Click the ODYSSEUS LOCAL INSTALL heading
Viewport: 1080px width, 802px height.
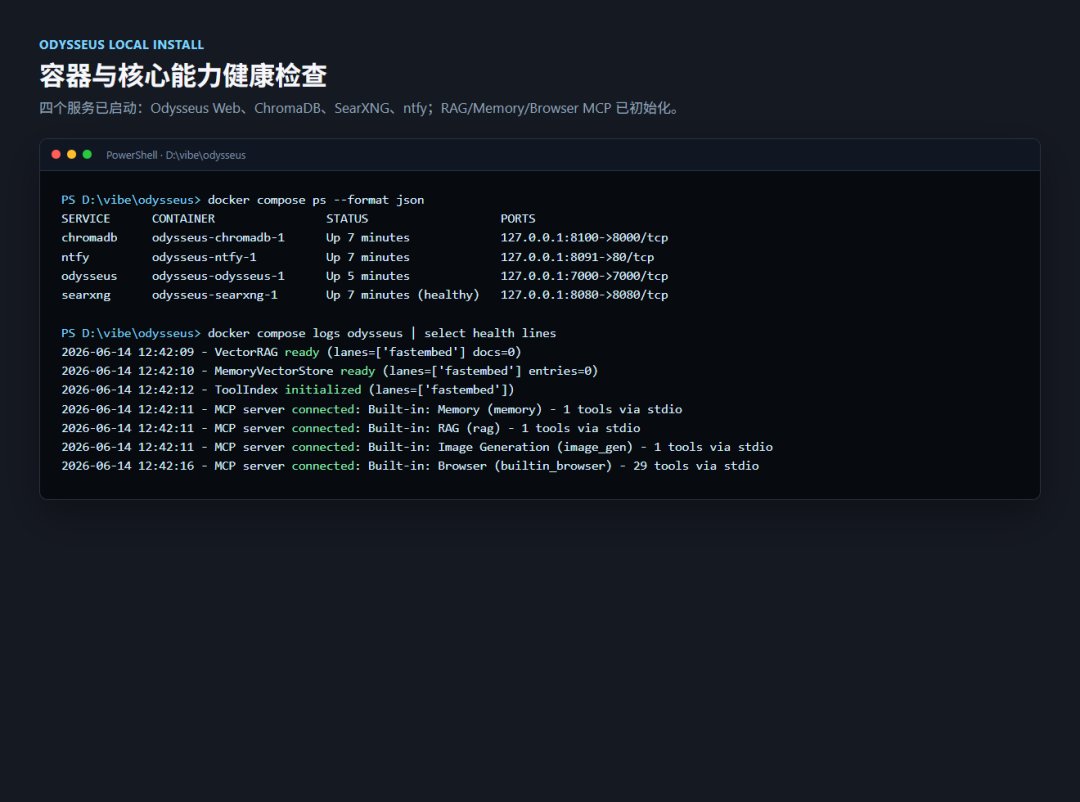pos(121,45)
